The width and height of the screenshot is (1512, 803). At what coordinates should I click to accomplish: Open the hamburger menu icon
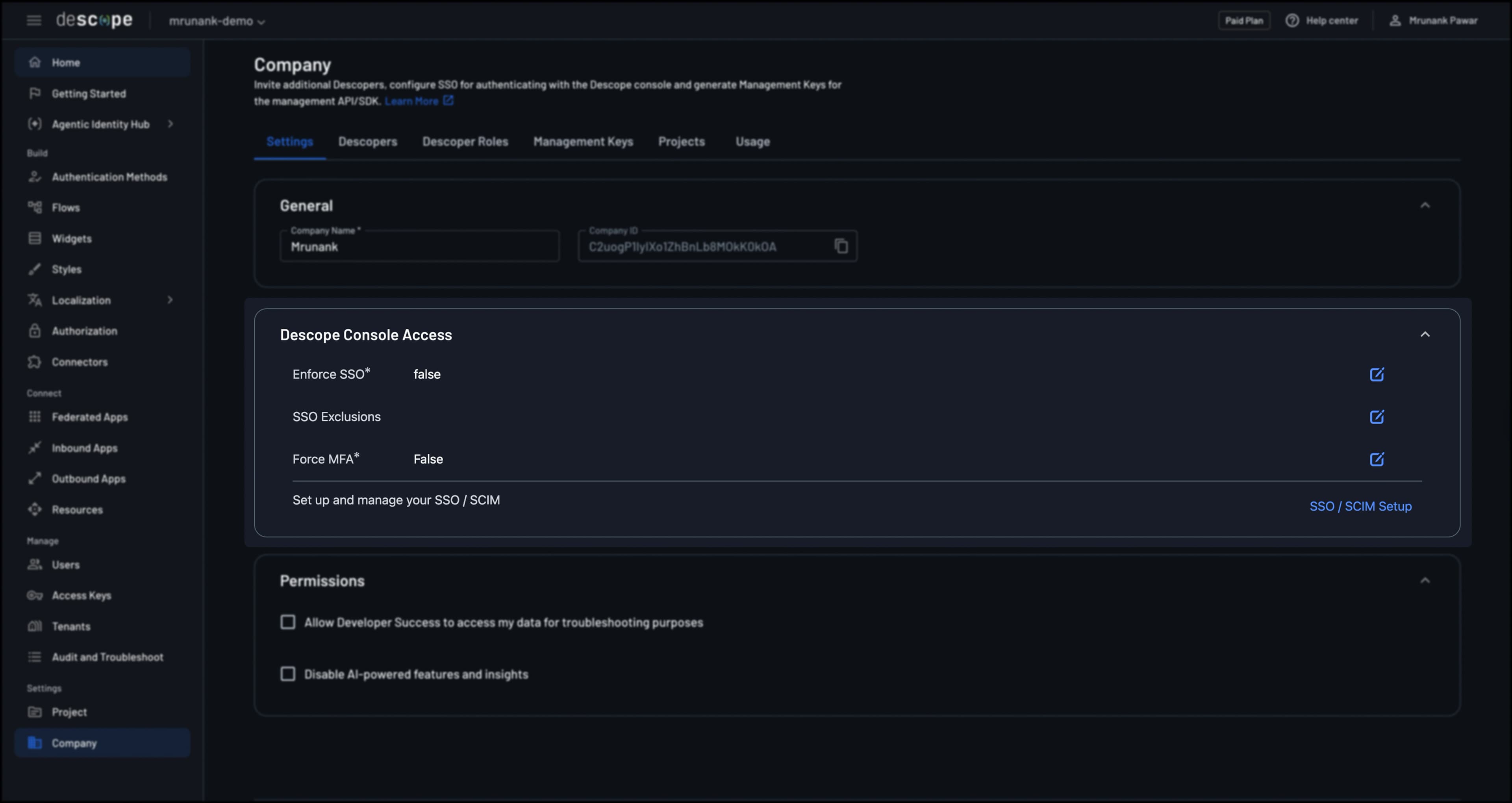pyautogui.click(x=34, y=20)
